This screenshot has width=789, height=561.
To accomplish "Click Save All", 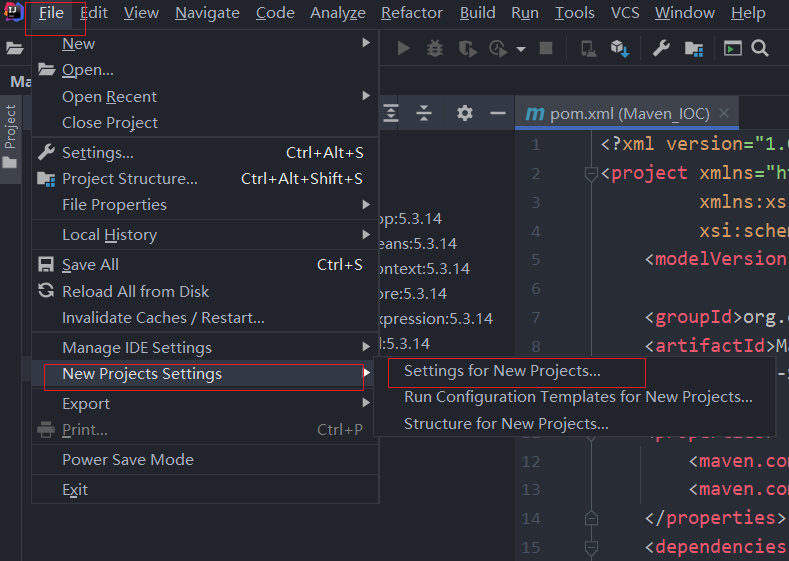I will pyautogui.click(x=205, y=265).
